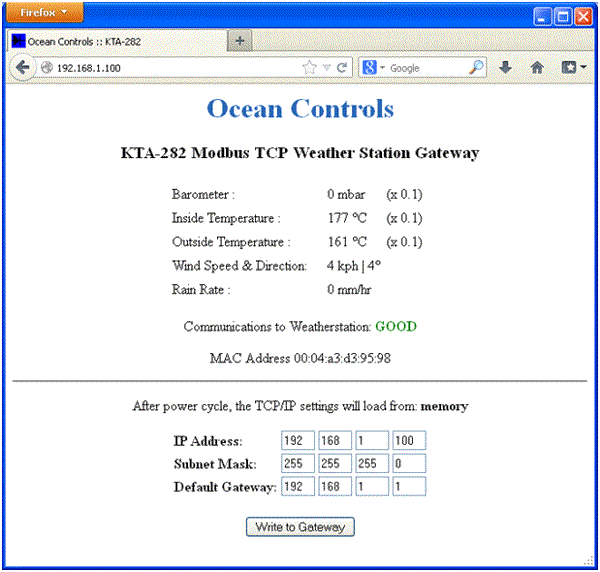Click the Default Gateway: label

point(225,487)
